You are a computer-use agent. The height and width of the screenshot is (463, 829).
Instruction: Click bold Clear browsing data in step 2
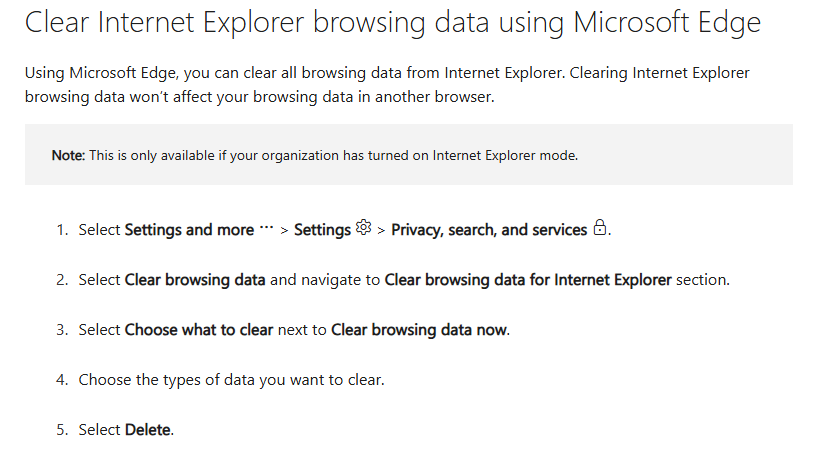coord(195,280)
